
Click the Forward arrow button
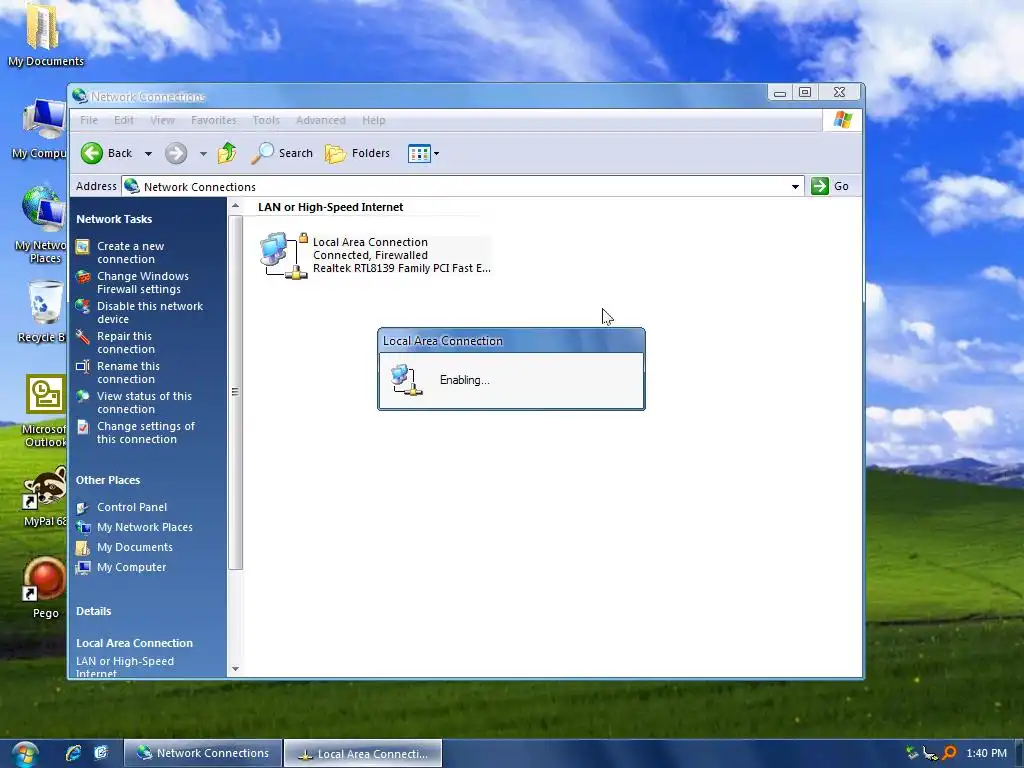(x=176, y=153)
